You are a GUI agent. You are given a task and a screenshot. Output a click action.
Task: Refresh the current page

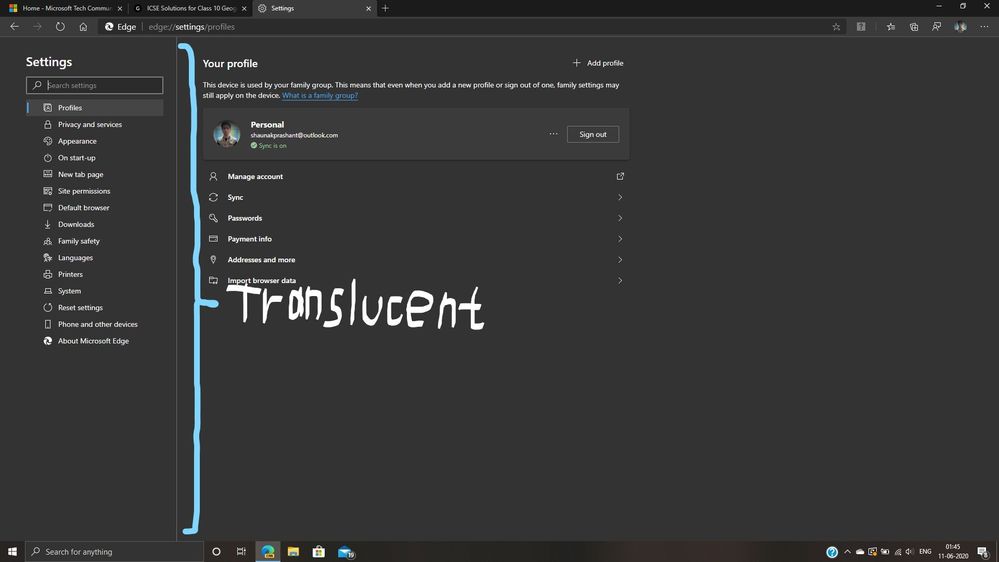click(60, 27)
